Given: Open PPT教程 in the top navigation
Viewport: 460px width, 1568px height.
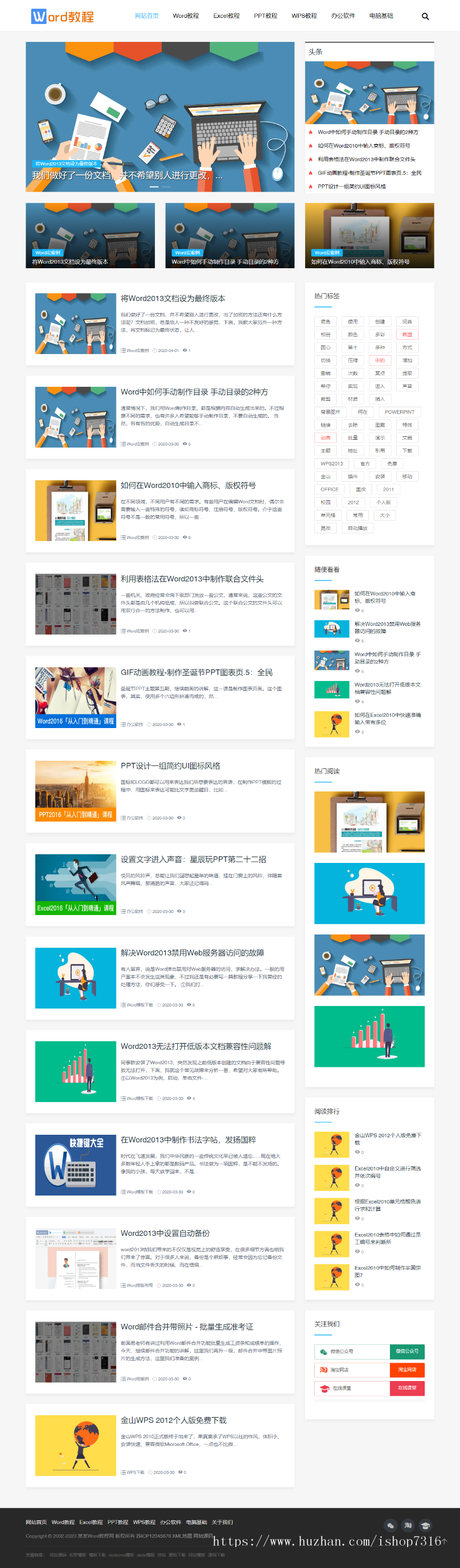Looking at the screenshot, I should (x=266, y=16).
